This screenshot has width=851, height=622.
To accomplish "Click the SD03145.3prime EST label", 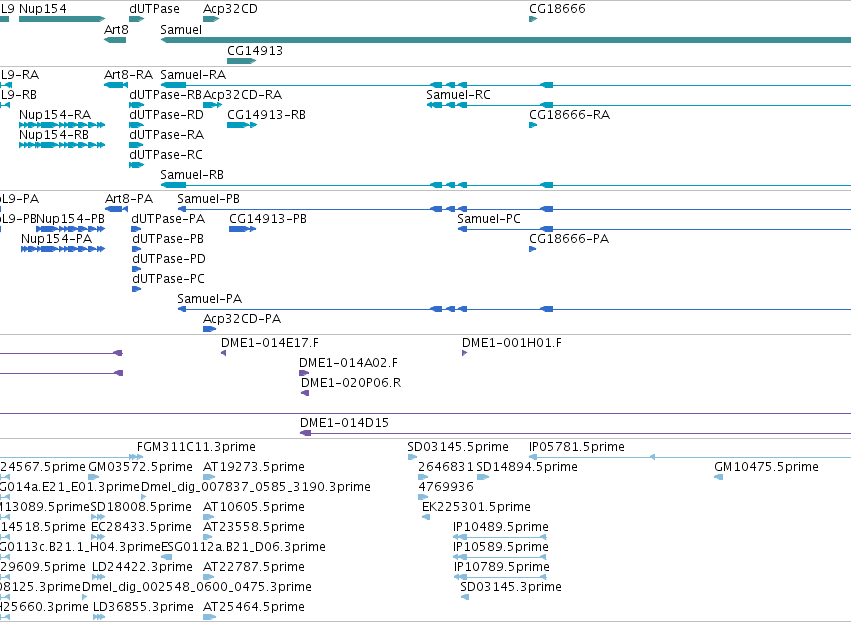I will pos(511,587).
